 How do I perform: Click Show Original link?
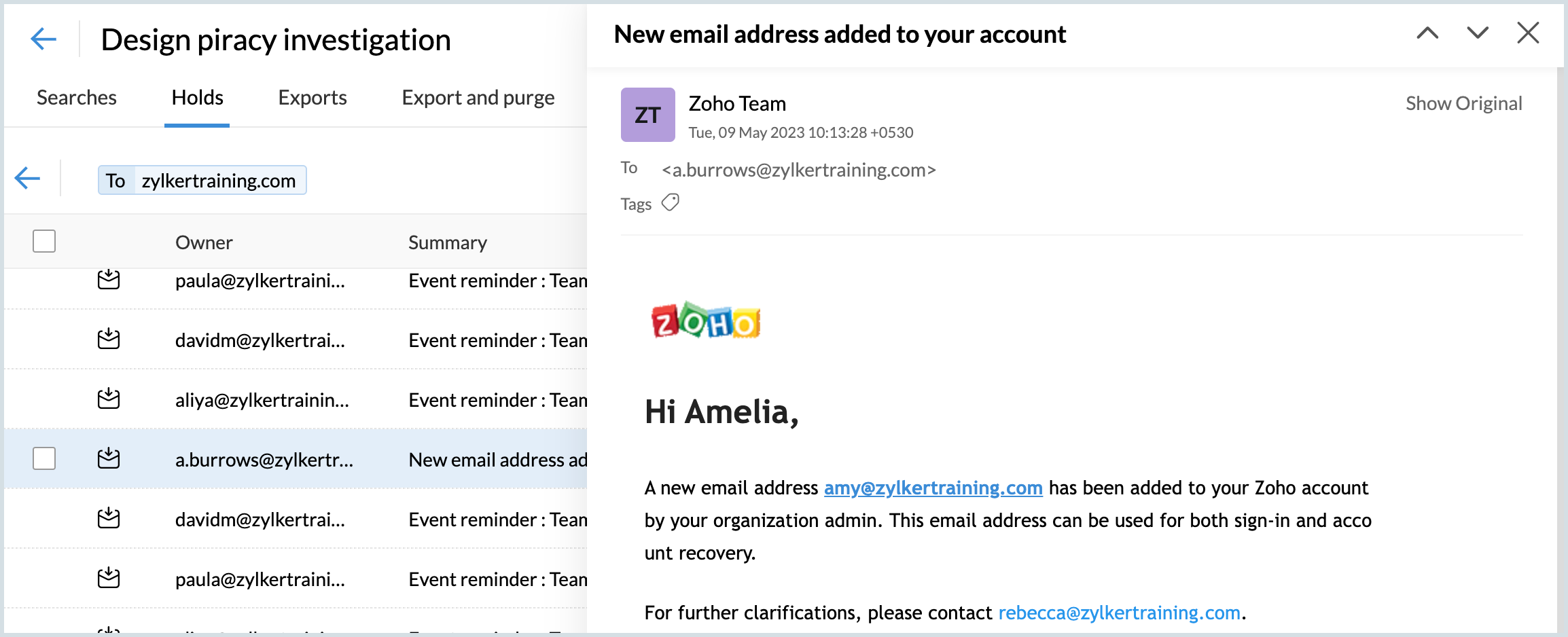coord(1463,103)
